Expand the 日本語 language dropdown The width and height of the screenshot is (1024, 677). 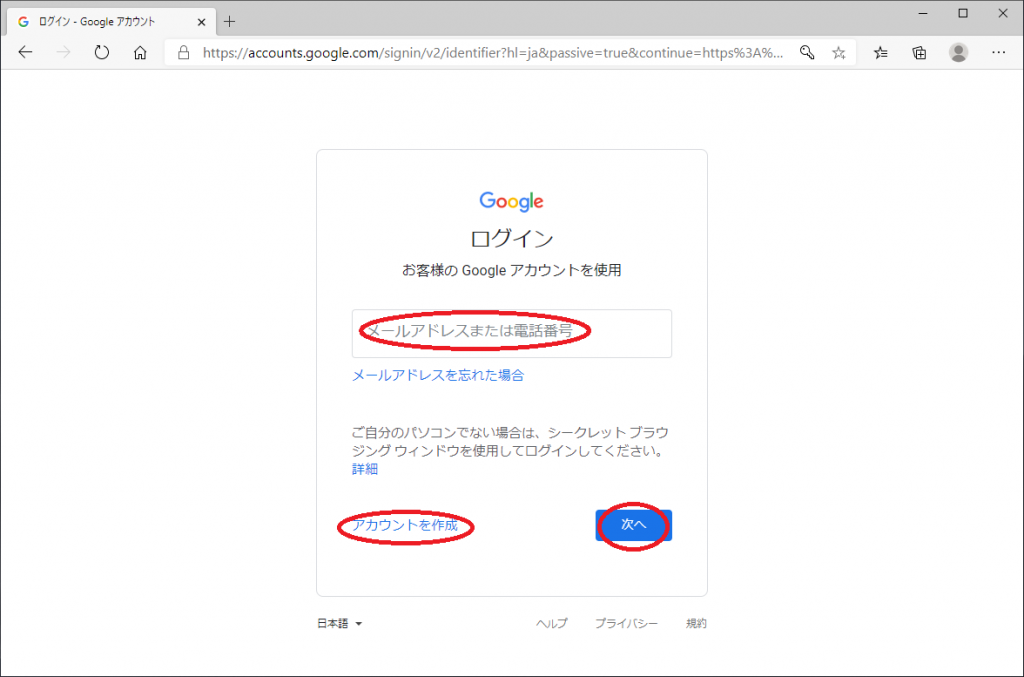[x=340, y=624]
